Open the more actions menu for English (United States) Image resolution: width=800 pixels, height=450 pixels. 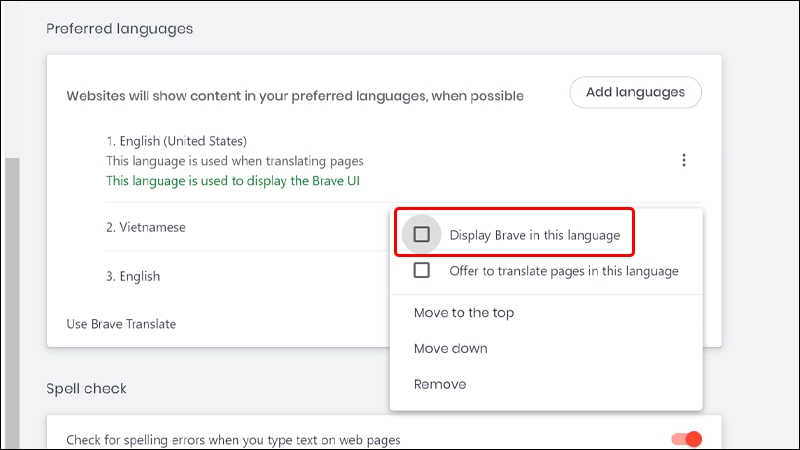click(x=684, y=160)
